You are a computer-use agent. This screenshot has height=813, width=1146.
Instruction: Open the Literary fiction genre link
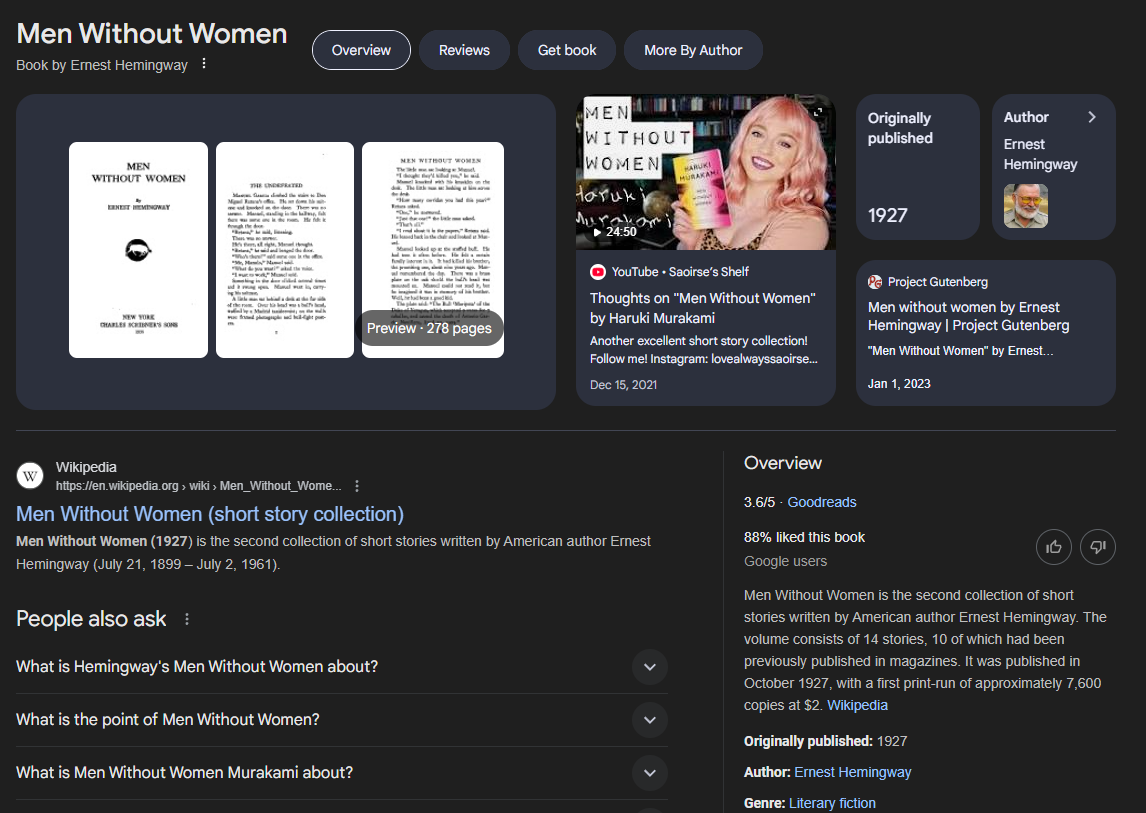[x=832, y=803]
